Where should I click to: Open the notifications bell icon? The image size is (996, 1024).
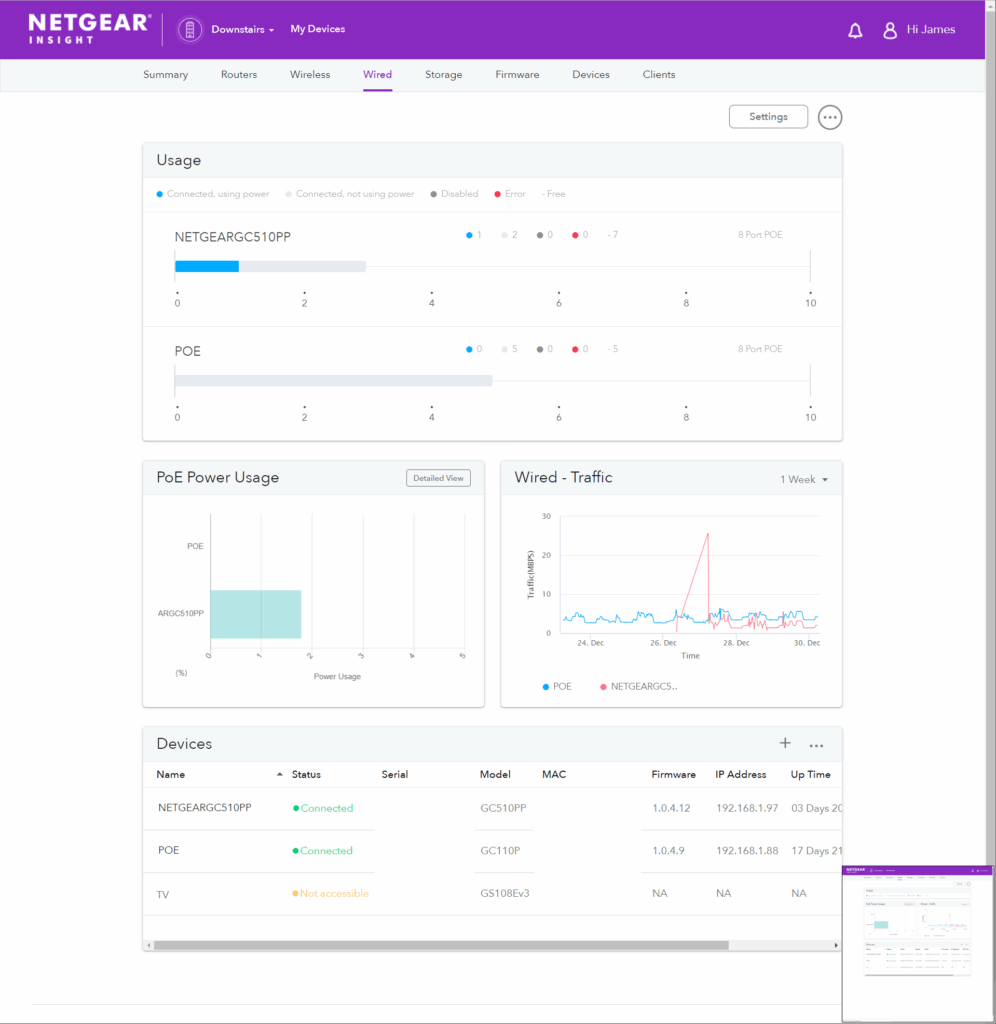(855, 30)
